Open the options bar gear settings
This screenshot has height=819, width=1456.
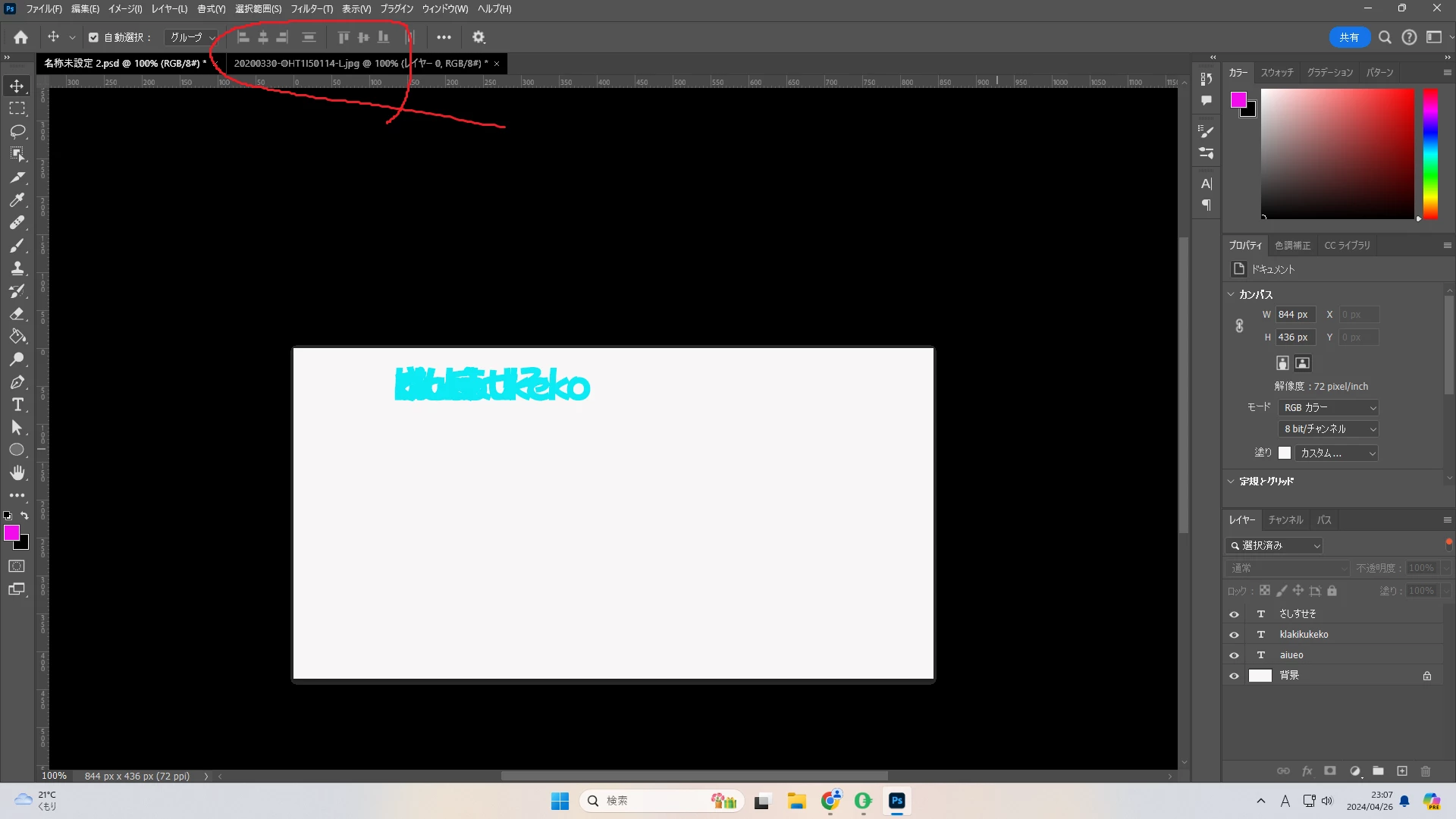pos(479,37)
